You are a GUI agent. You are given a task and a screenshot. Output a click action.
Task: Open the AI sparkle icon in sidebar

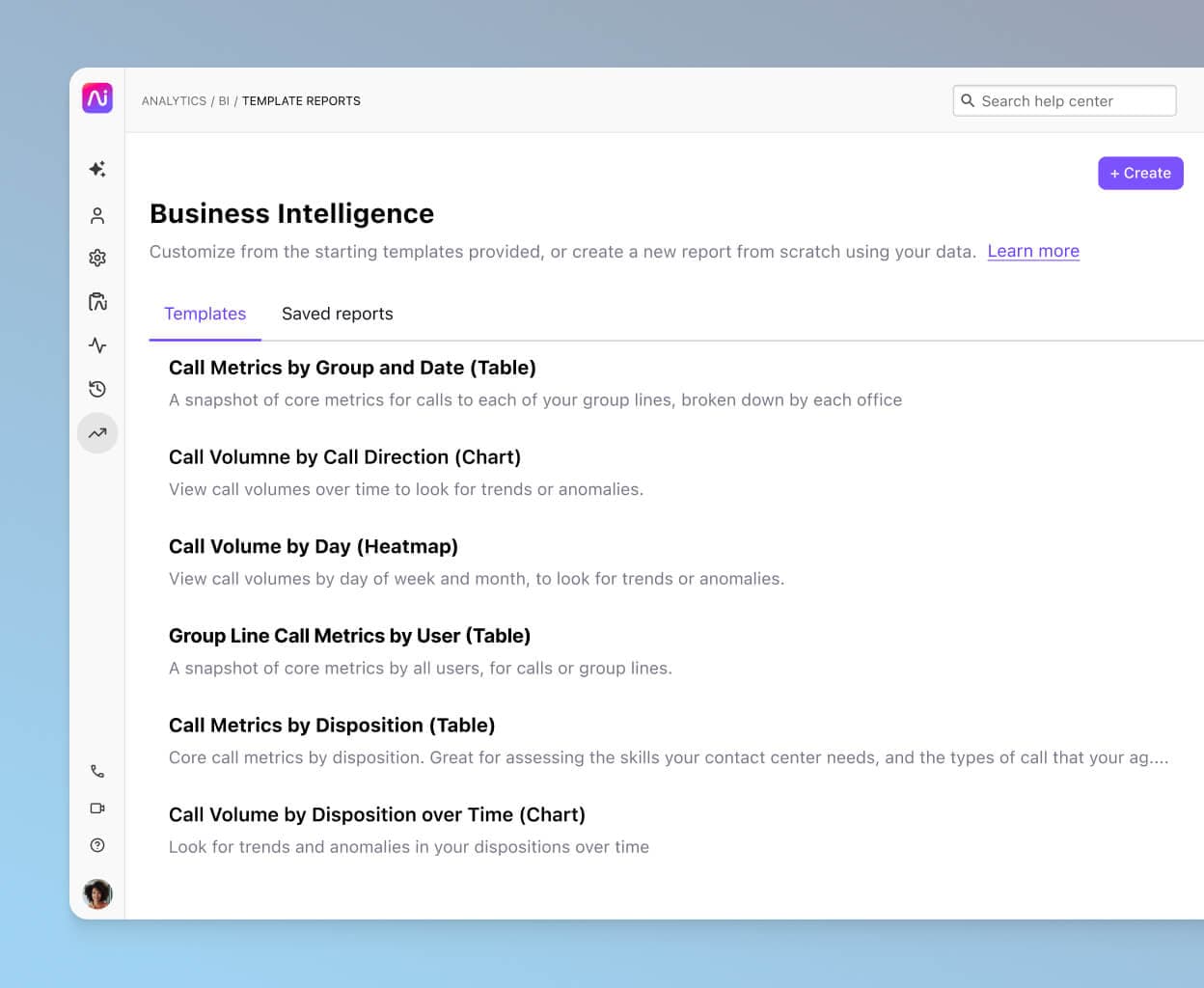[97, 169]
